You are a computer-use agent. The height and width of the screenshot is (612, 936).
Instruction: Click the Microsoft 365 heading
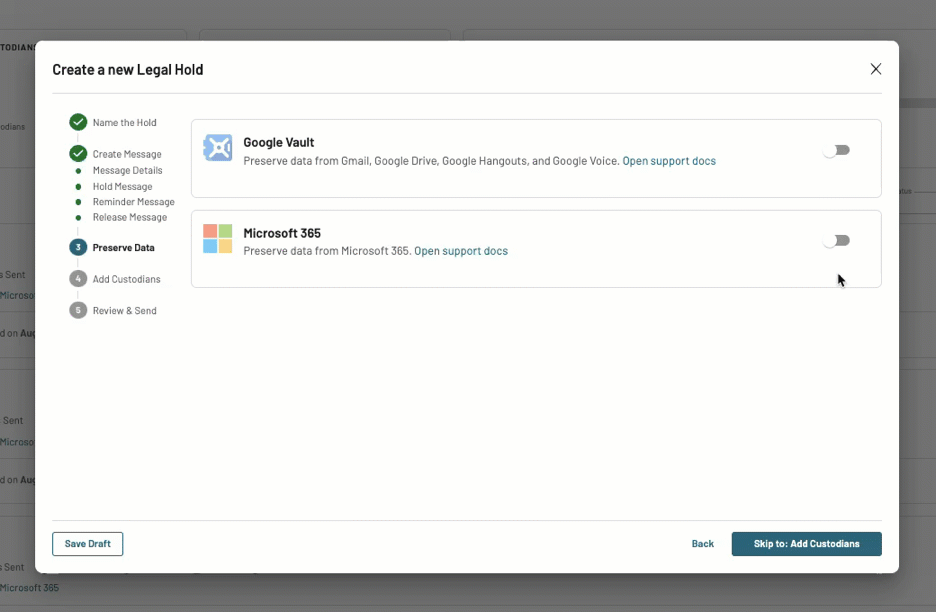click(282, 233)
